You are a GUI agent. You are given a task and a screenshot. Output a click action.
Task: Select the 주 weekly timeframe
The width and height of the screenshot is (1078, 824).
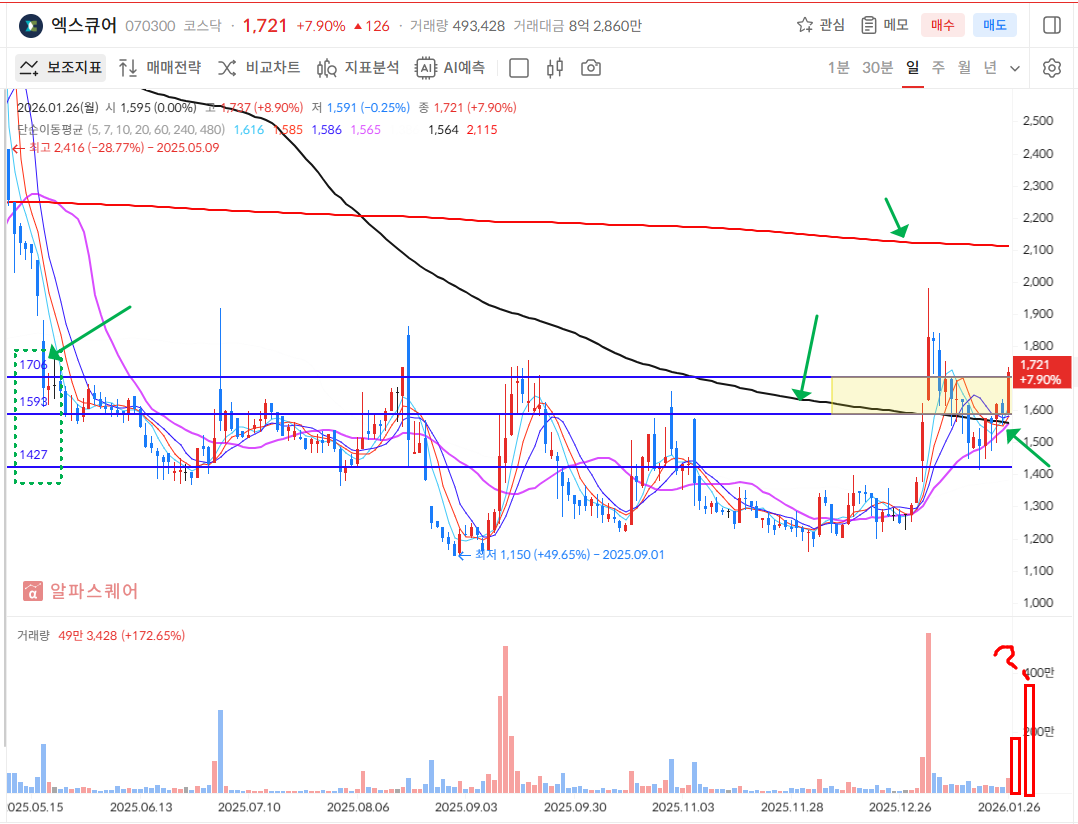[x=938, y=68]
